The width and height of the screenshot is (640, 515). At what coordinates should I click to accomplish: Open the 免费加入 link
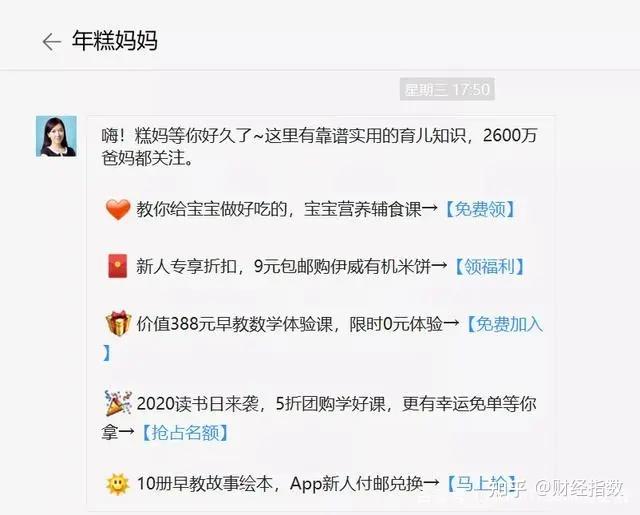tap(505, 324)
